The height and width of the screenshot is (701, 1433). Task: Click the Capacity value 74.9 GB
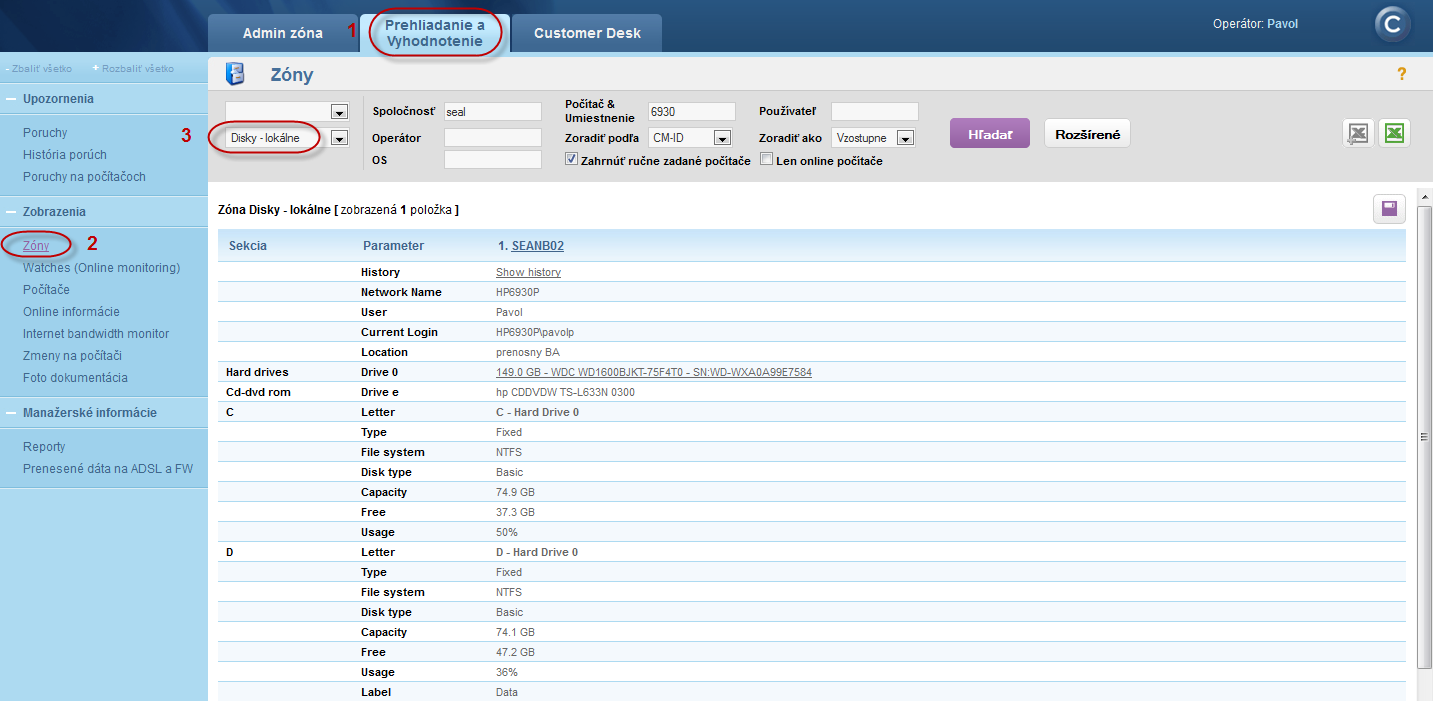[x=515, y=492]
